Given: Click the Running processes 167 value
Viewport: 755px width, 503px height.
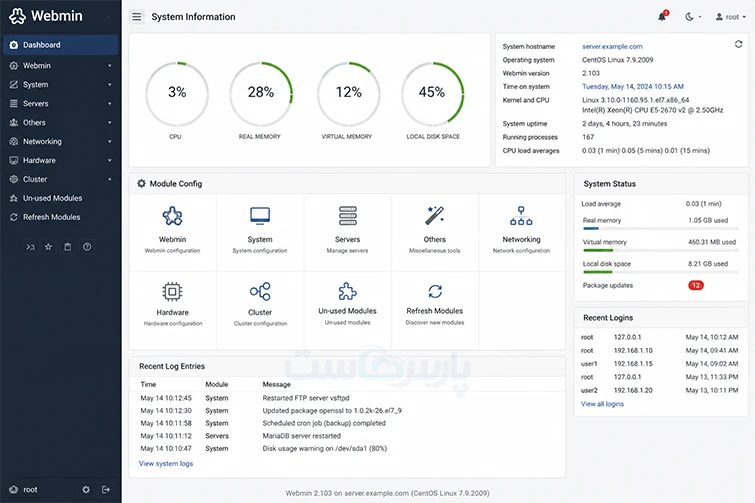Looking at the screenshot, I should (588, 137).
